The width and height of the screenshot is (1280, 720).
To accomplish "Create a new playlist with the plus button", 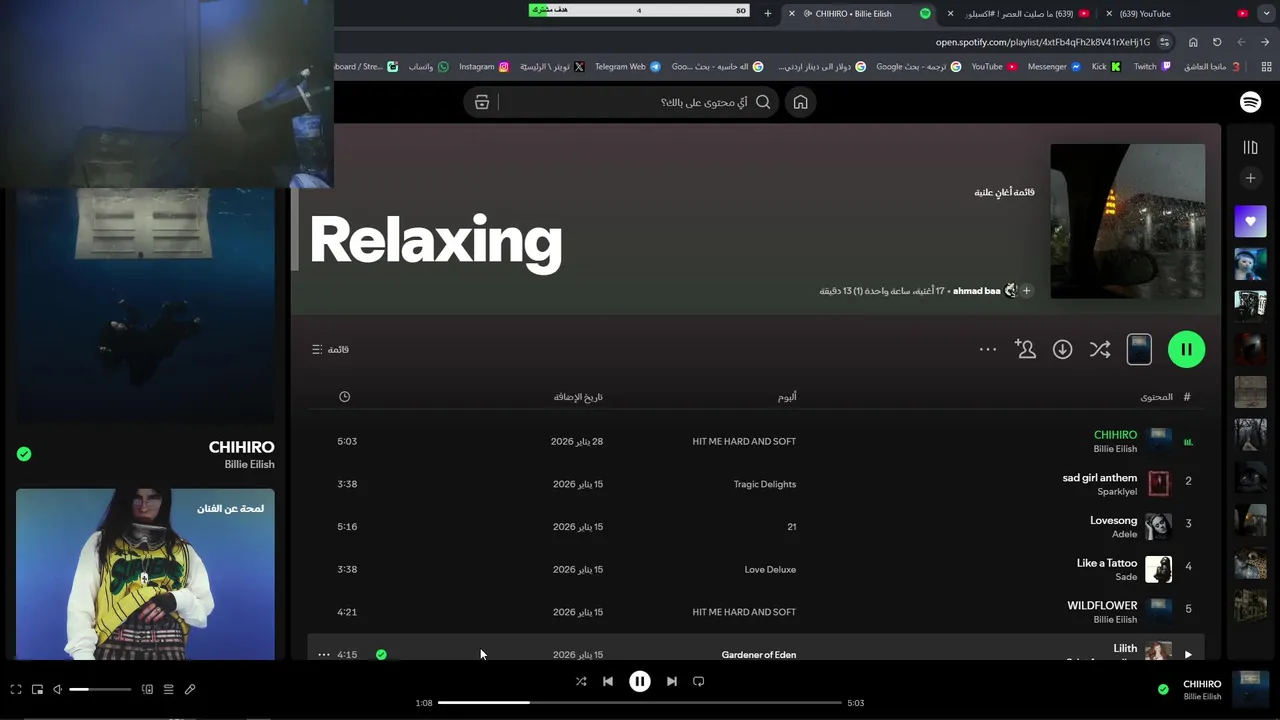I will 1250,178.
